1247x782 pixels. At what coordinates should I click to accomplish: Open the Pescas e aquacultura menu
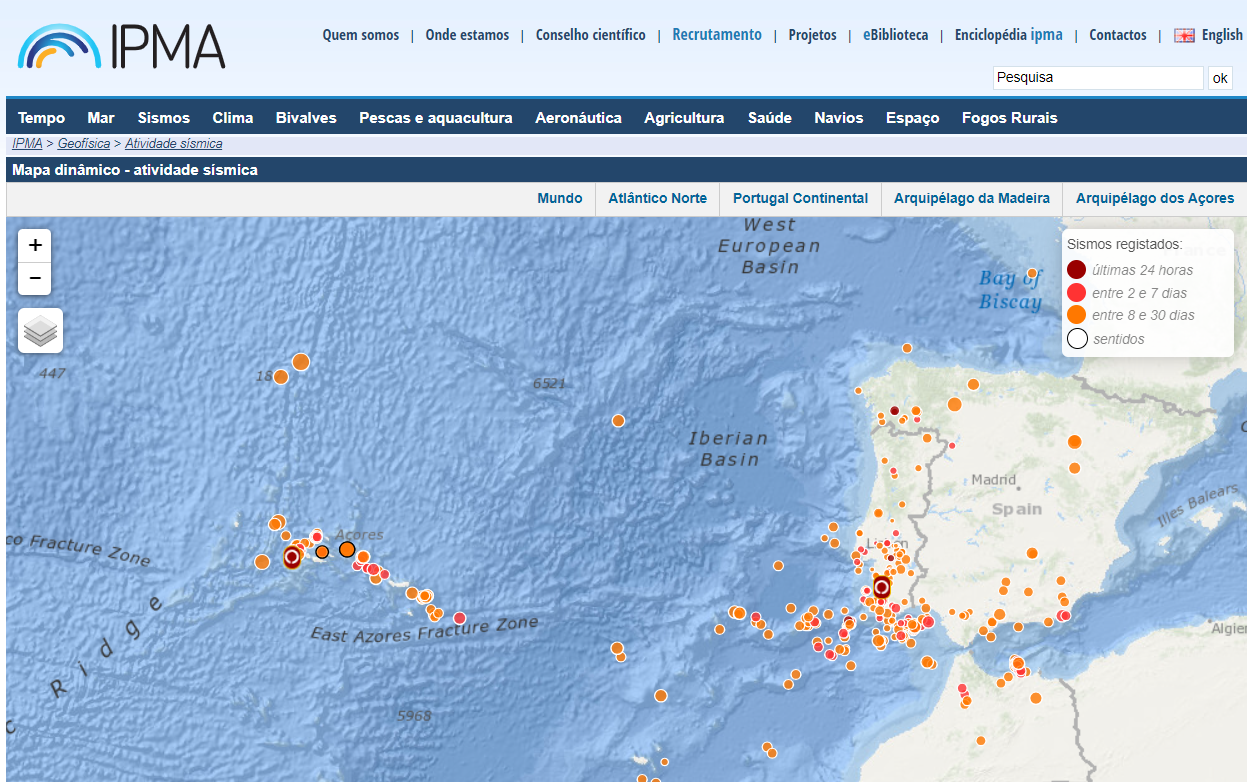436,118
